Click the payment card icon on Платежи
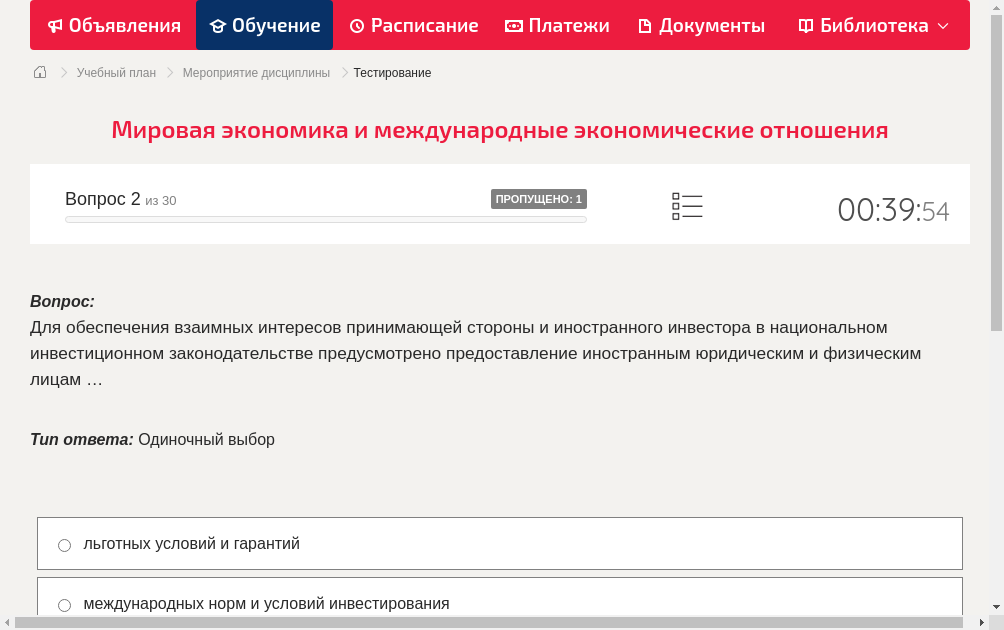1004x630 pixels. (x=513, y=25)
